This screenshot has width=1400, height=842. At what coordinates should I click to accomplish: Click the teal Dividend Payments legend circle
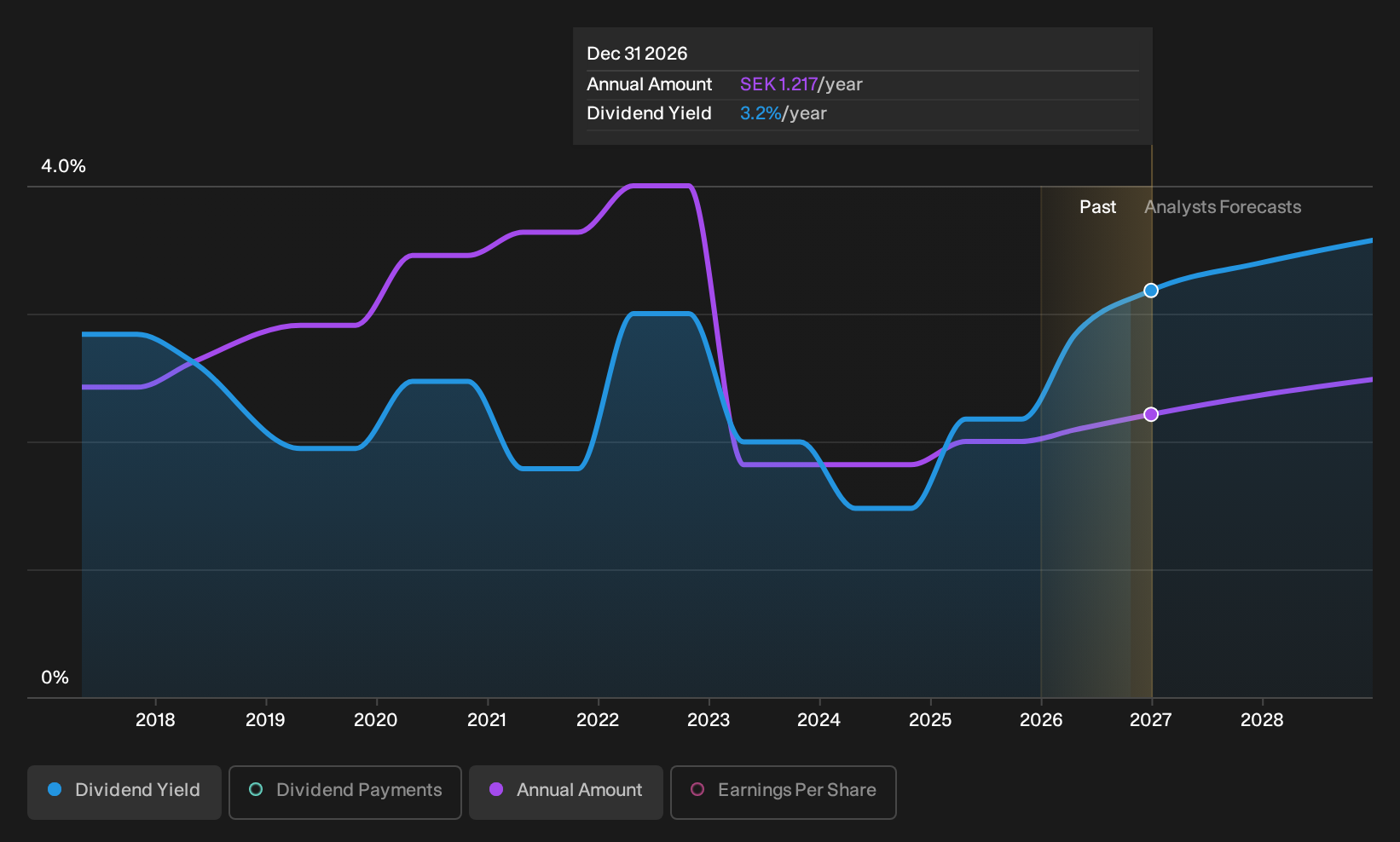[x=256, y=789]
